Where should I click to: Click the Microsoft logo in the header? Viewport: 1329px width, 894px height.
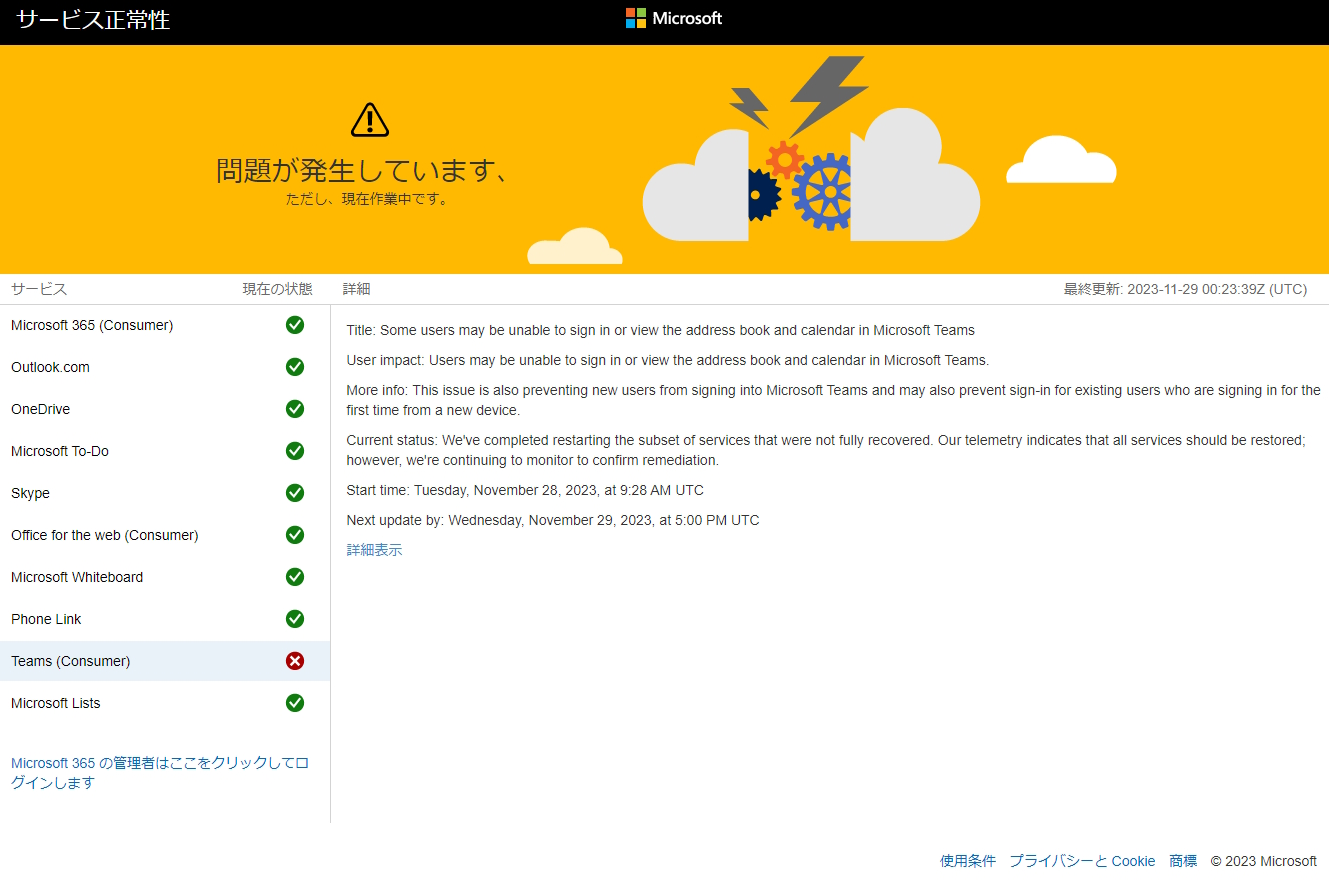[x=672, y=17]
